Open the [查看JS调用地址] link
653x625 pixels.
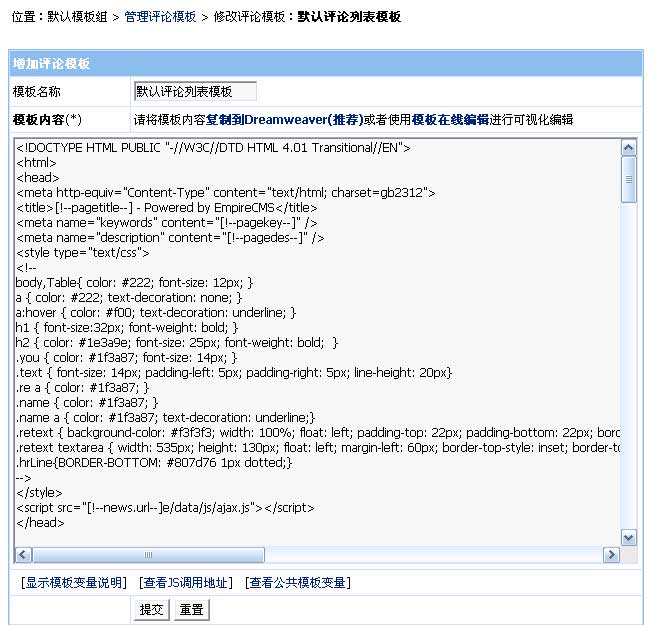tap(186, 583)
